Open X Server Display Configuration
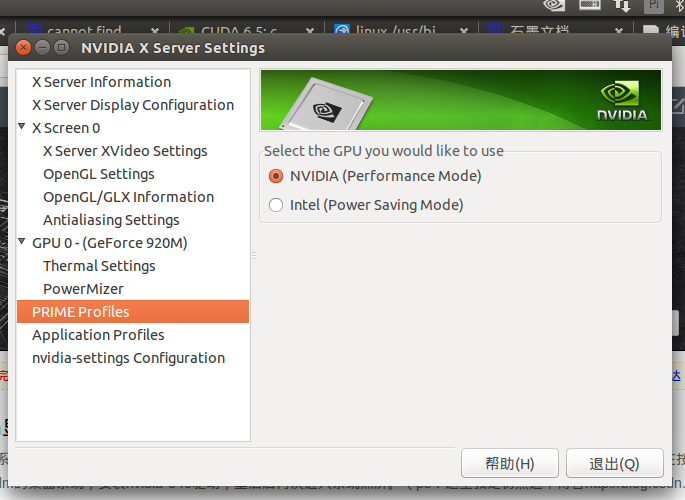 (133, 105)
